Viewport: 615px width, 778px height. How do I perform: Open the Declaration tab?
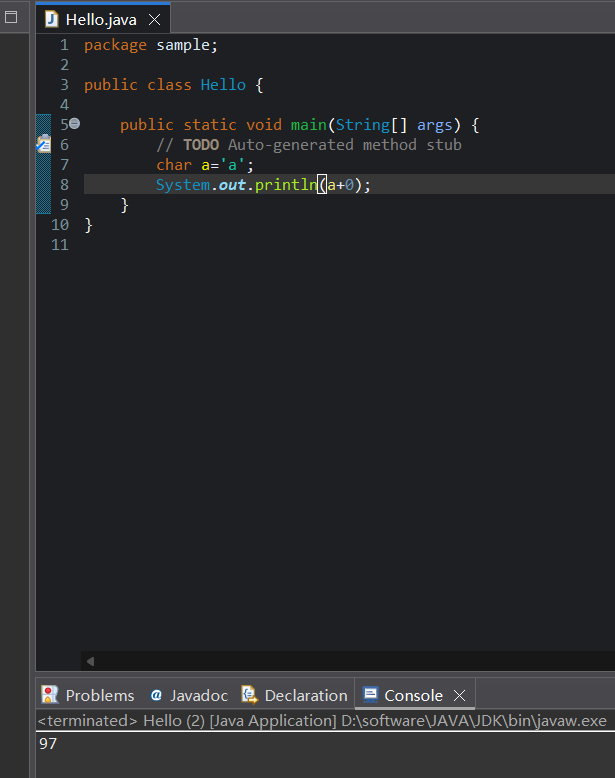[294, 695]
